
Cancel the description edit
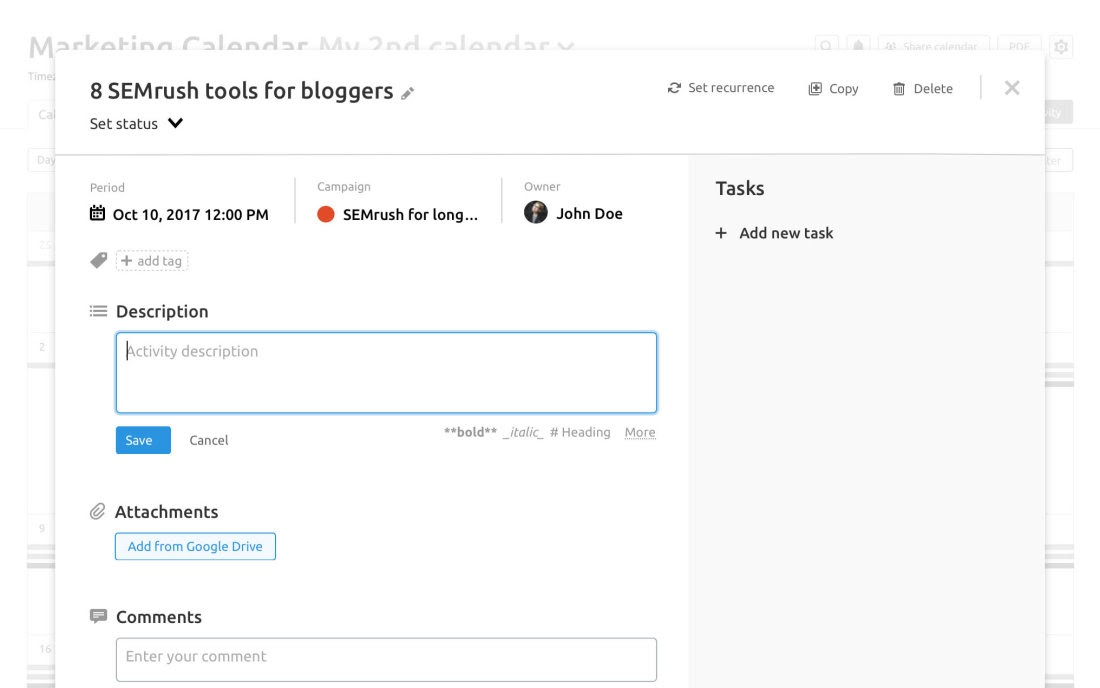209,440
